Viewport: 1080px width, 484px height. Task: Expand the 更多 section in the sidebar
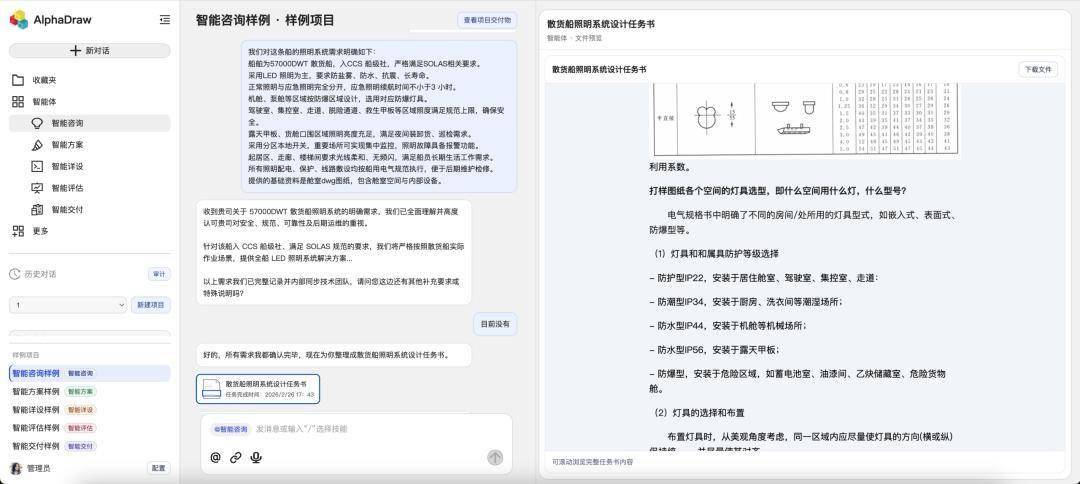click(40, 231)
